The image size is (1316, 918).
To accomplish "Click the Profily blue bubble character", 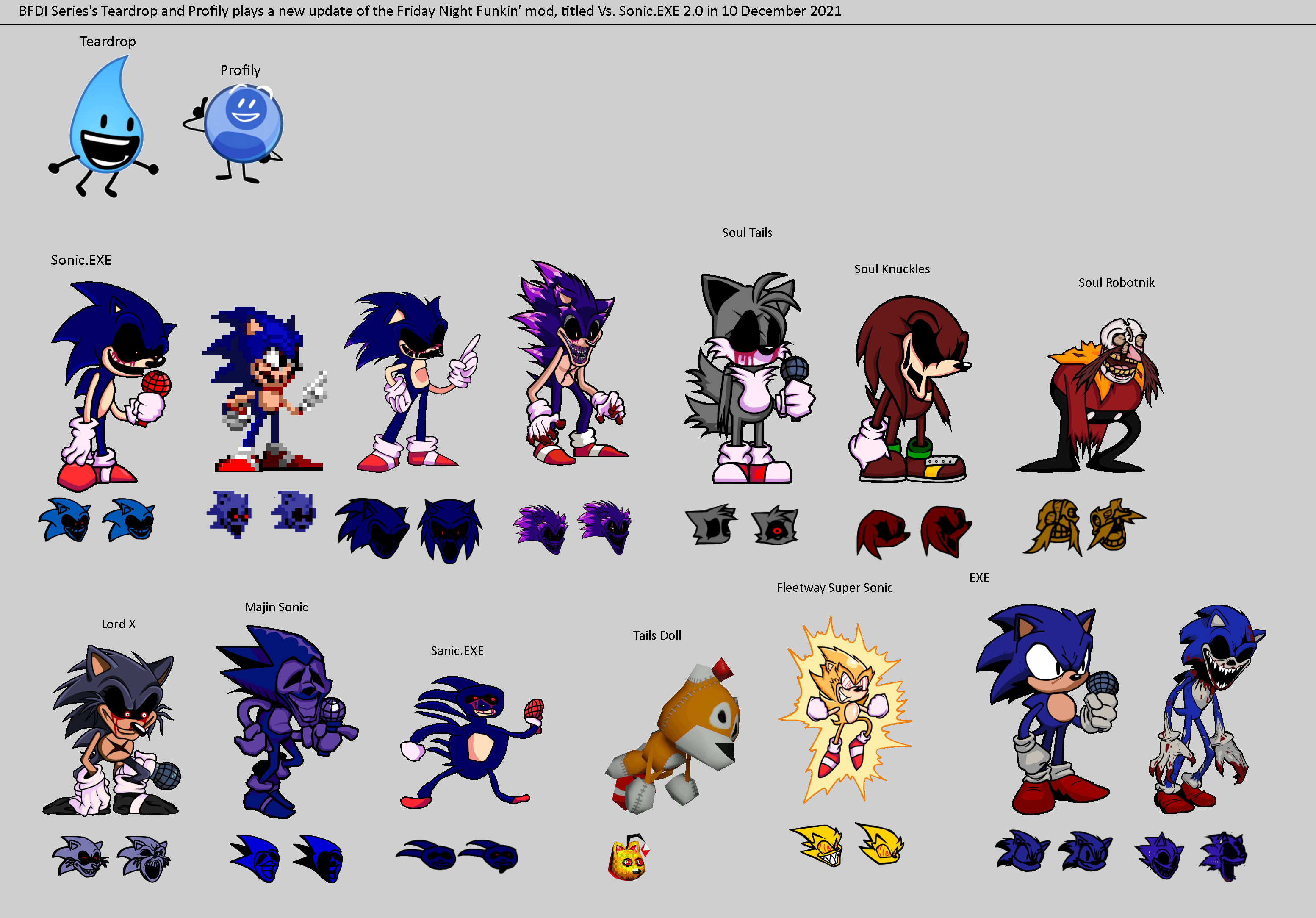I will coord(234,133).
